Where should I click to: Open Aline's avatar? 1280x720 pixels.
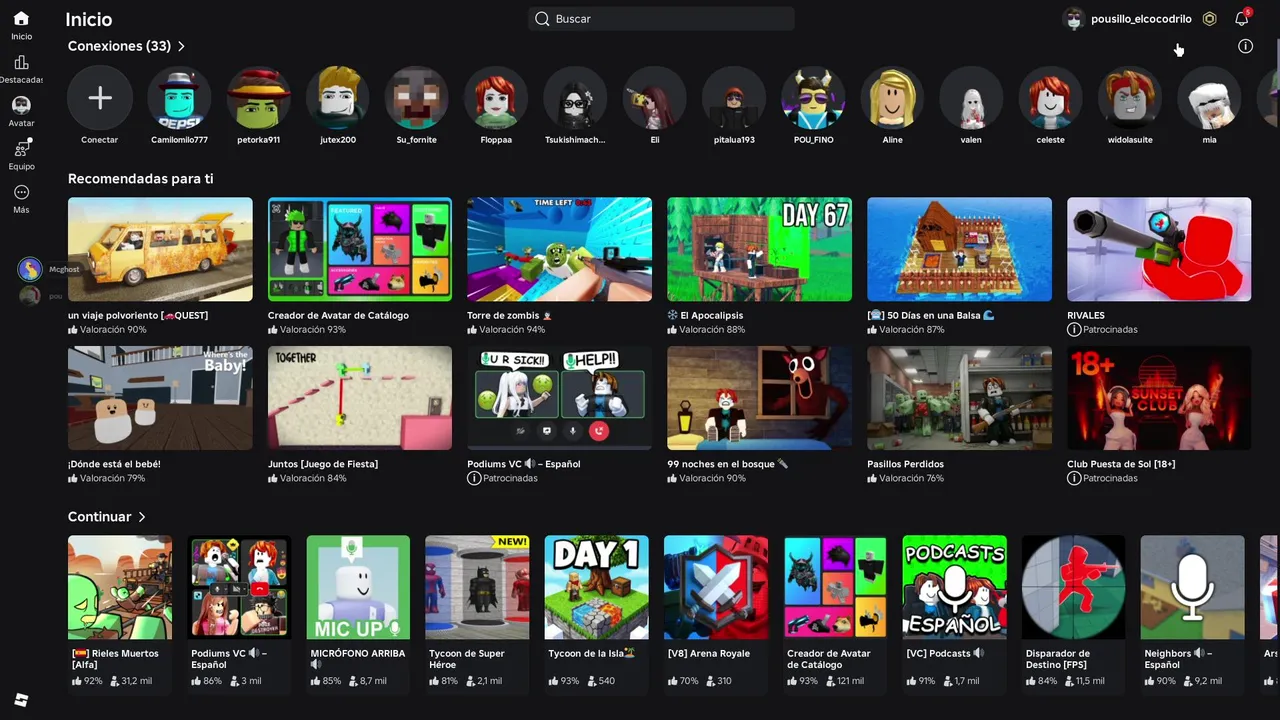tap(892, 98)
